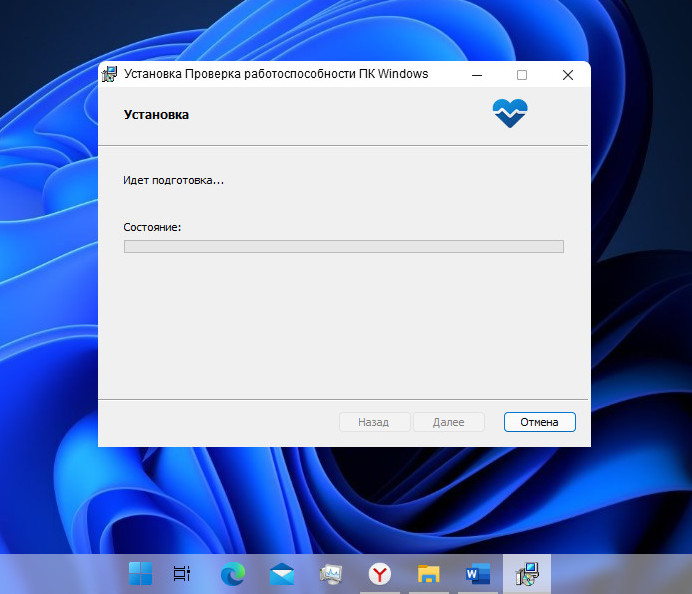Click the installer icon in the title bar
This screenshot has height=594, width=692.
[x=109, y=74]
